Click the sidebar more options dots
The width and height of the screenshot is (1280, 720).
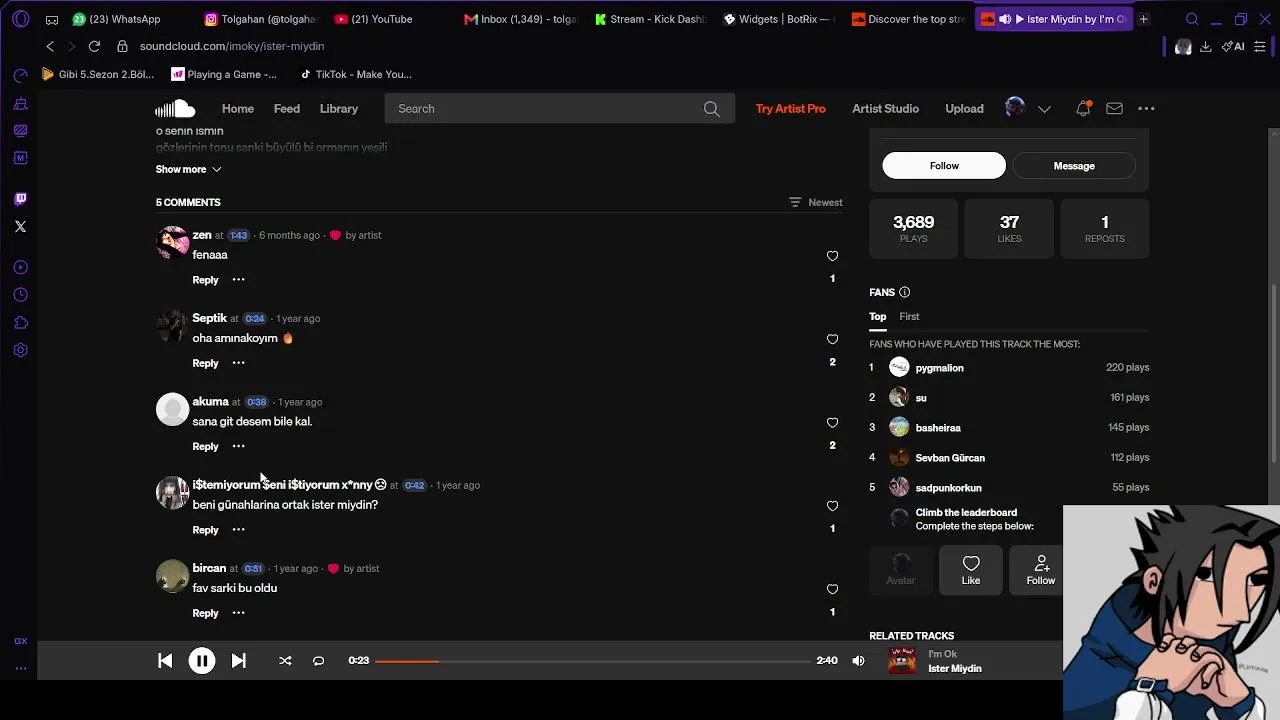click(x=20, y=668)
